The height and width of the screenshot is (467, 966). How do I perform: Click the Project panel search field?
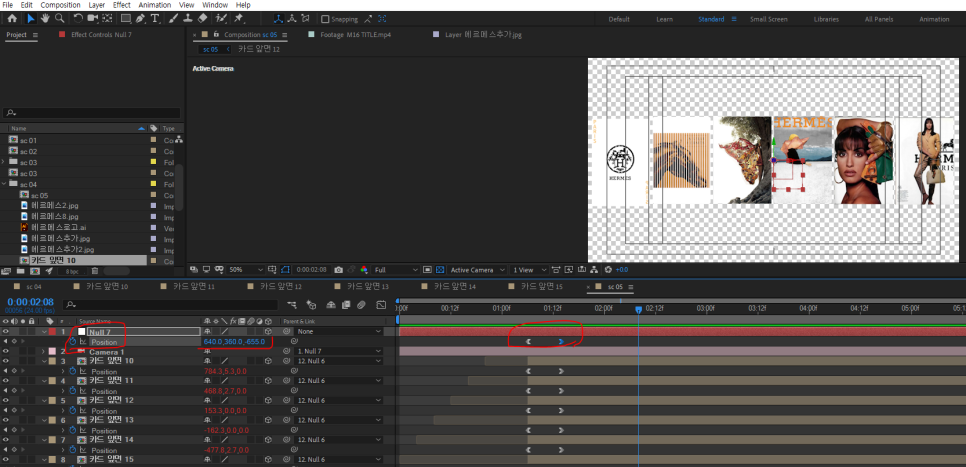click(x=91, y=113)
